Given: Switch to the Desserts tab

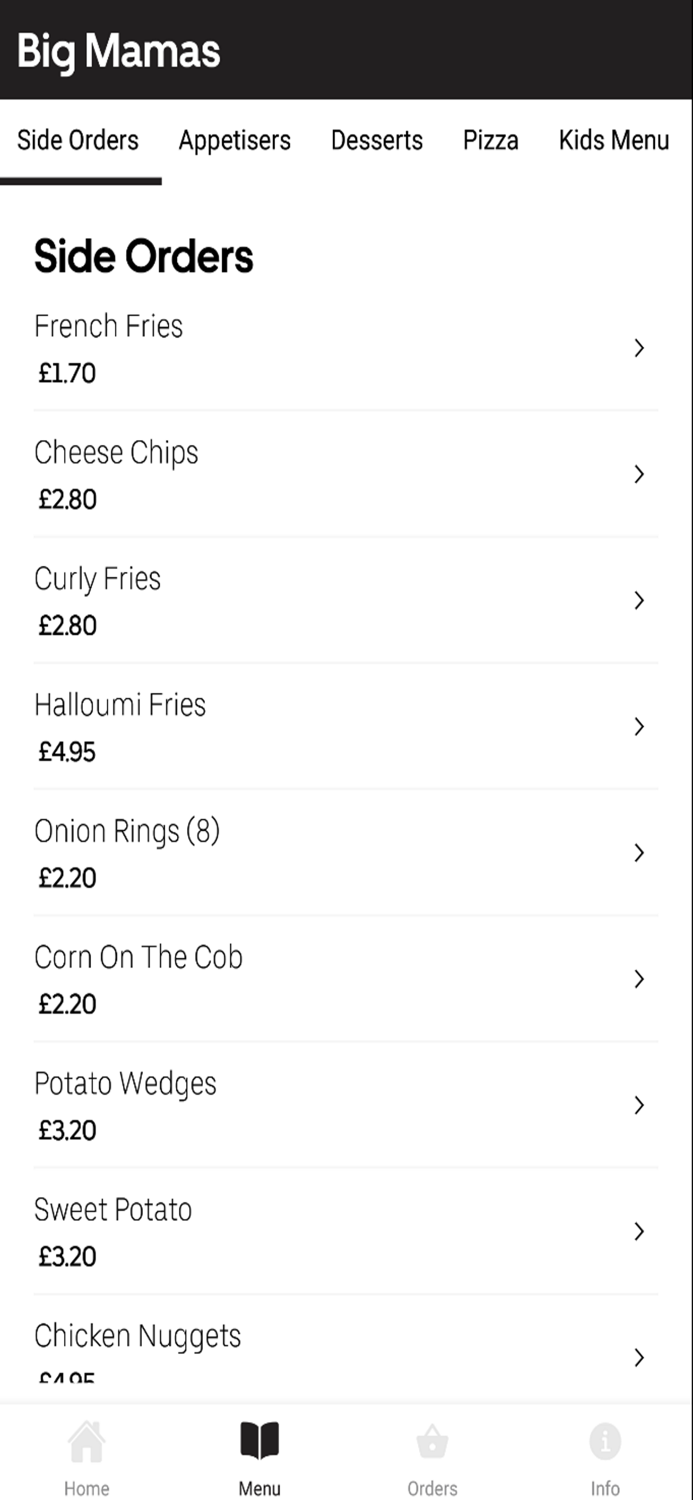Looking at the screenshot, I should click(377, 141).
